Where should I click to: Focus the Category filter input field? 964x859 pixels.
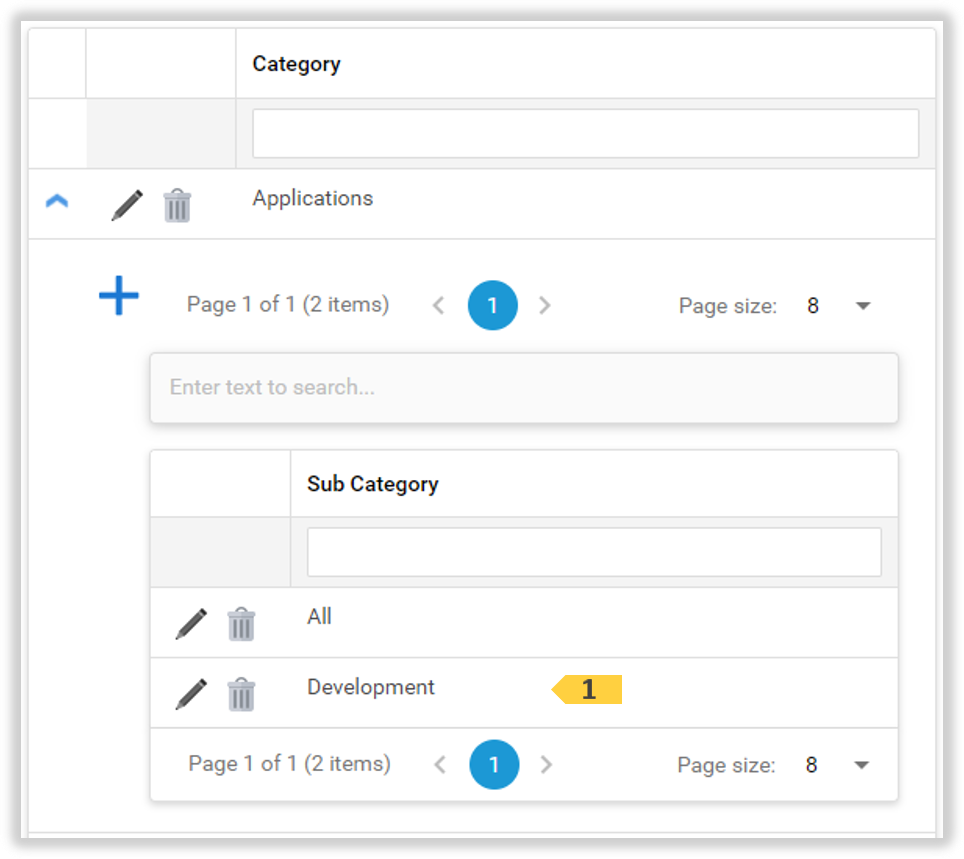pos(585,133)
